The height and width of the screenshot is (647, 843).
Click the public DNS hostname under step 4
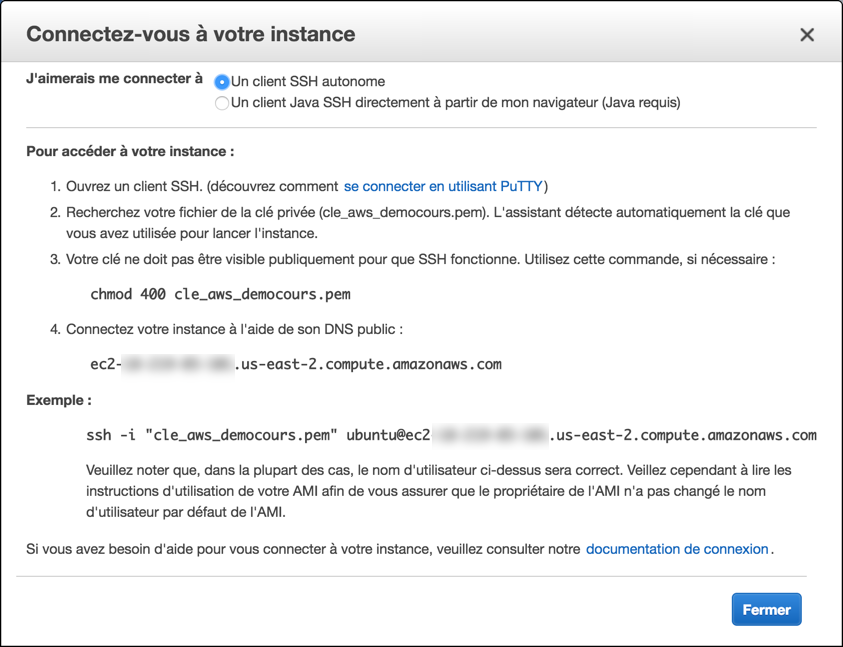[296, 364]
